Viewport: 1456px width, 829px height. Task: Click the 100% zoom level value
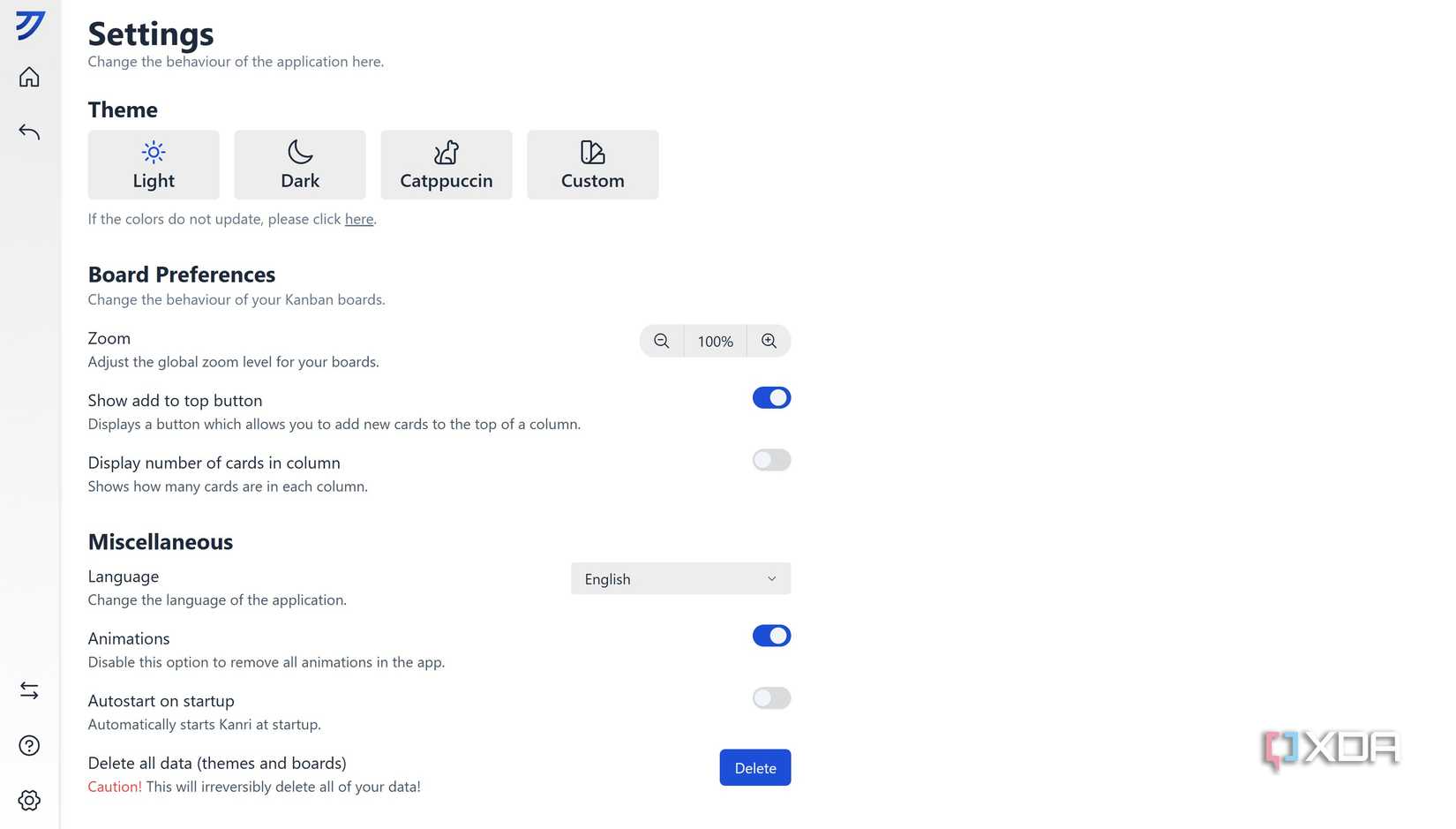click(x=715, y=341)
